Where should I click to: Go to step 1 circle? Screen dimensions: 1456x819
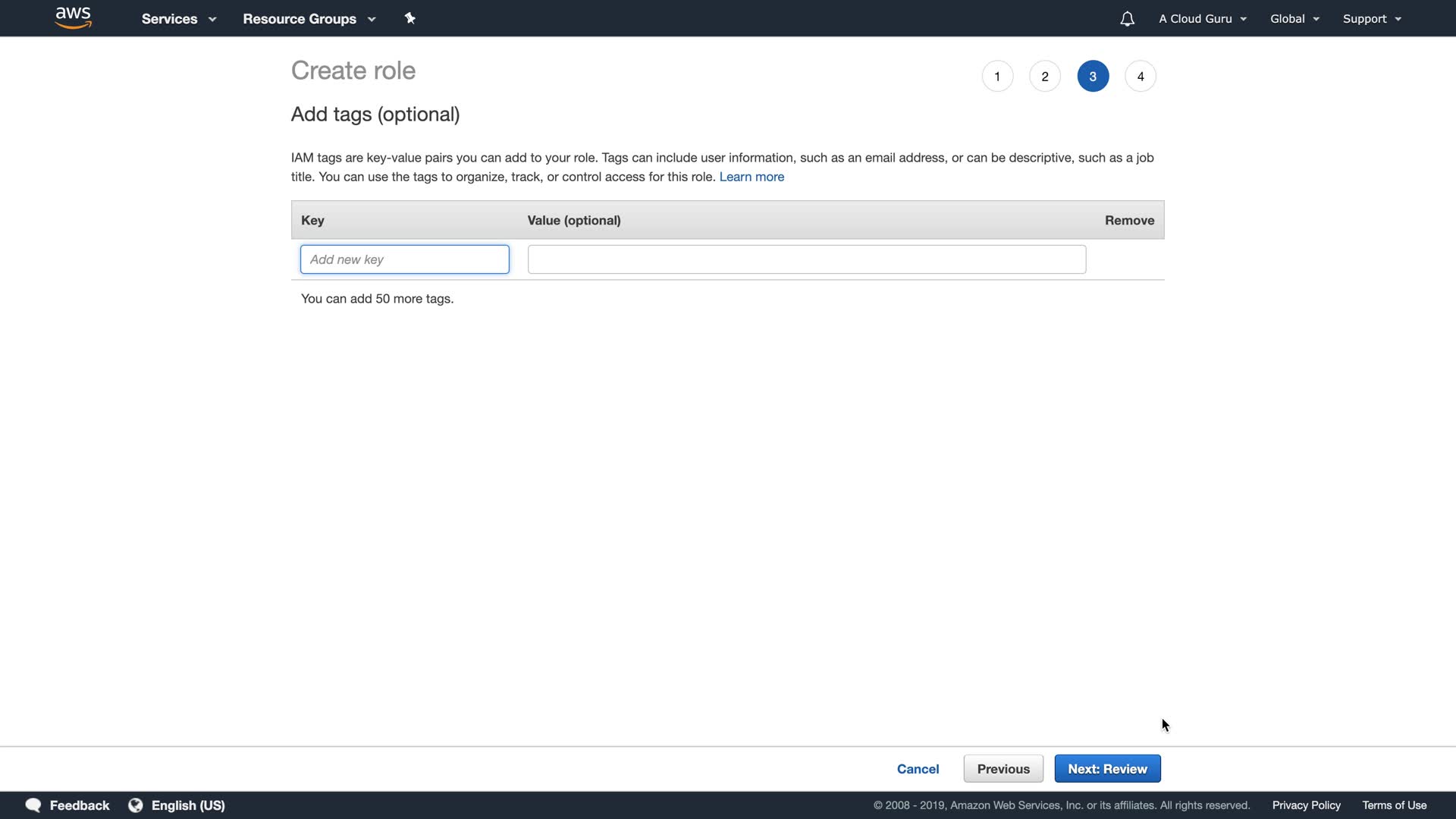pyautogui.click(x=997, y=77)
